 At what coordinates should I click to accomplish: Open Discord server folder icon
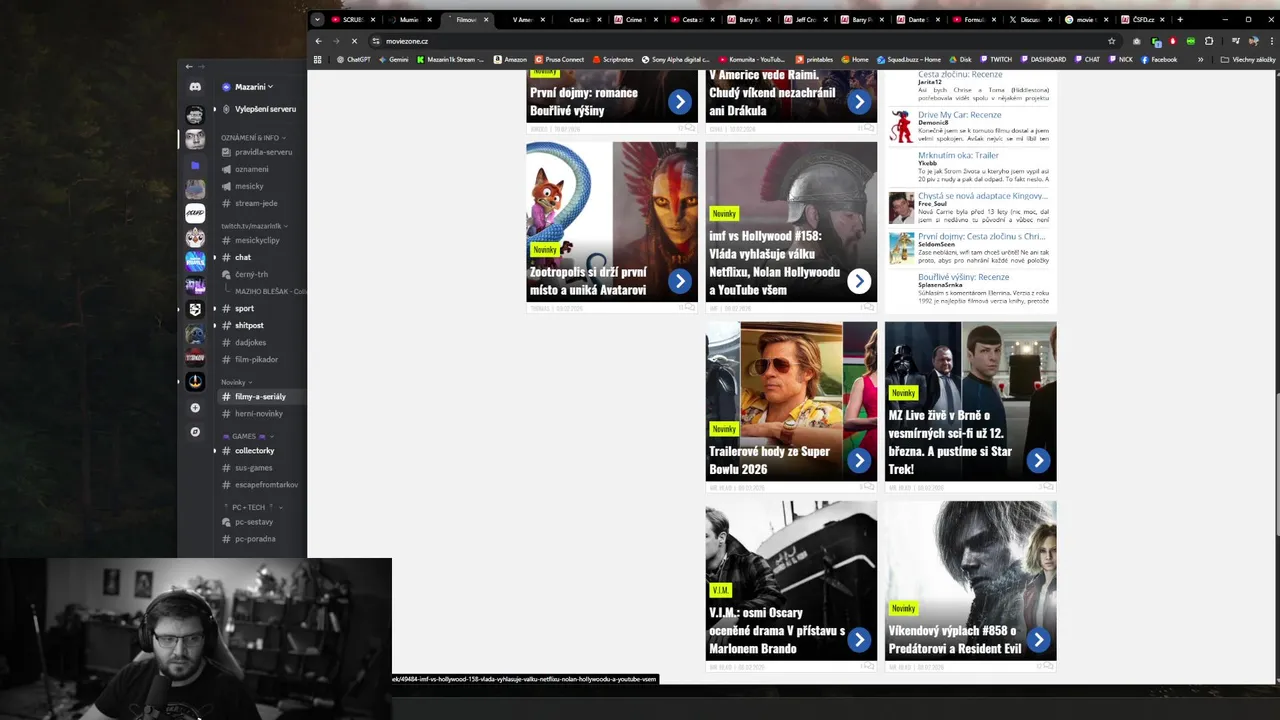195,165
